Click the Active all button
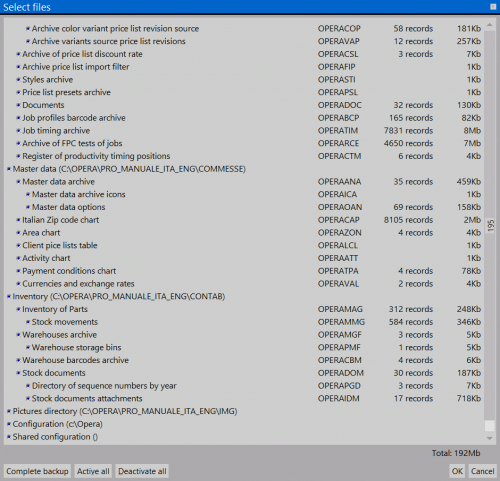Viewport: 500px width, 481px height. [x=93, y=471]
